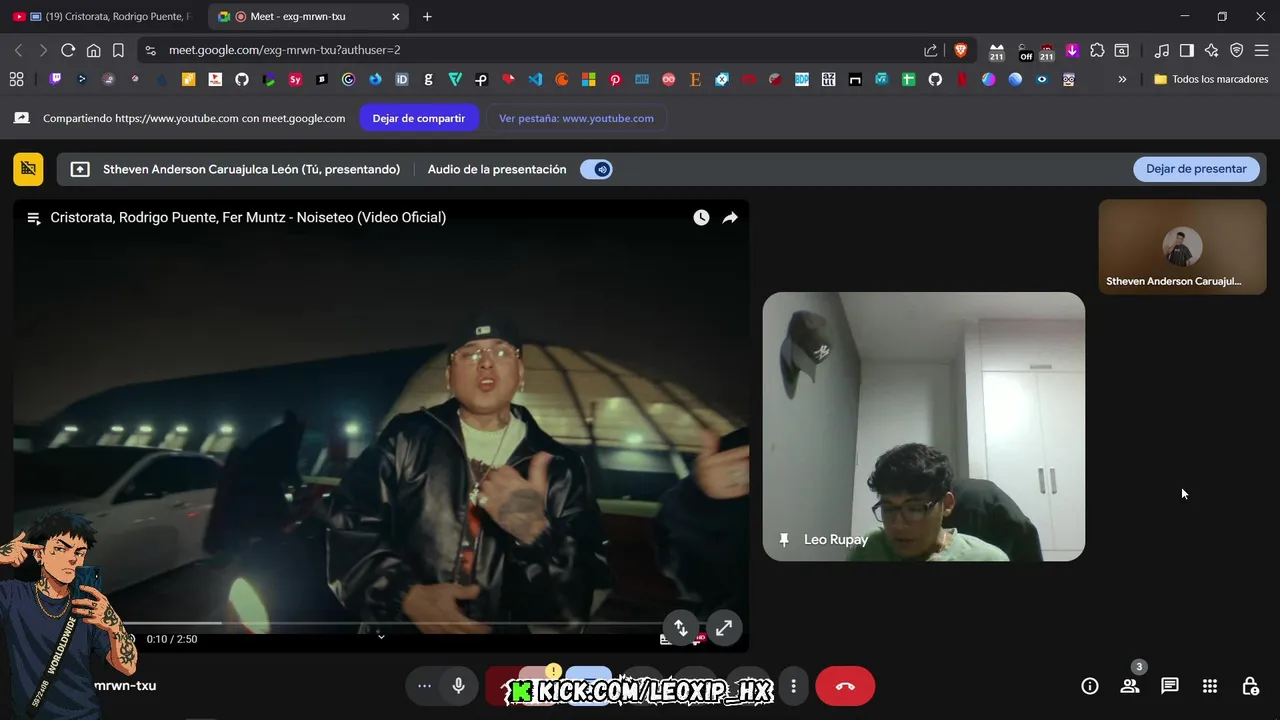Open the media control music note icon
Image resolution: width=1280 pixels, height=720 pixels.
(1162, 50)
